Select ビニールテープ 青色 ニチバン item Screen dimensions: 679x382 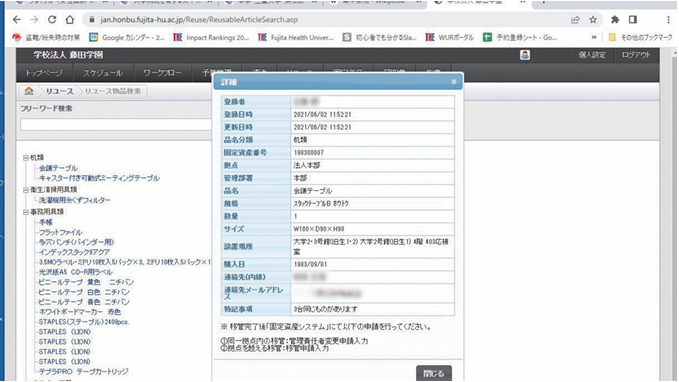pos(84,302)
